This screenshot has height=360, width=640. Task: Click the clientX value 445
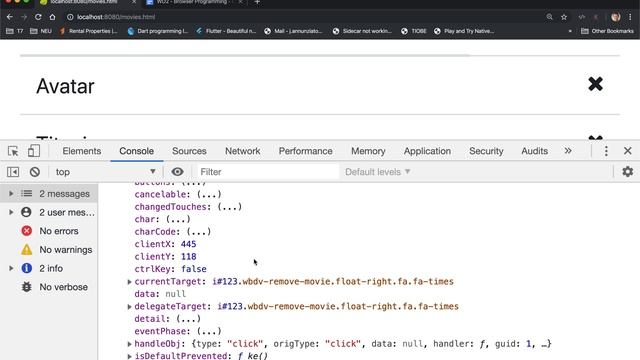click(x=189, y=244)
